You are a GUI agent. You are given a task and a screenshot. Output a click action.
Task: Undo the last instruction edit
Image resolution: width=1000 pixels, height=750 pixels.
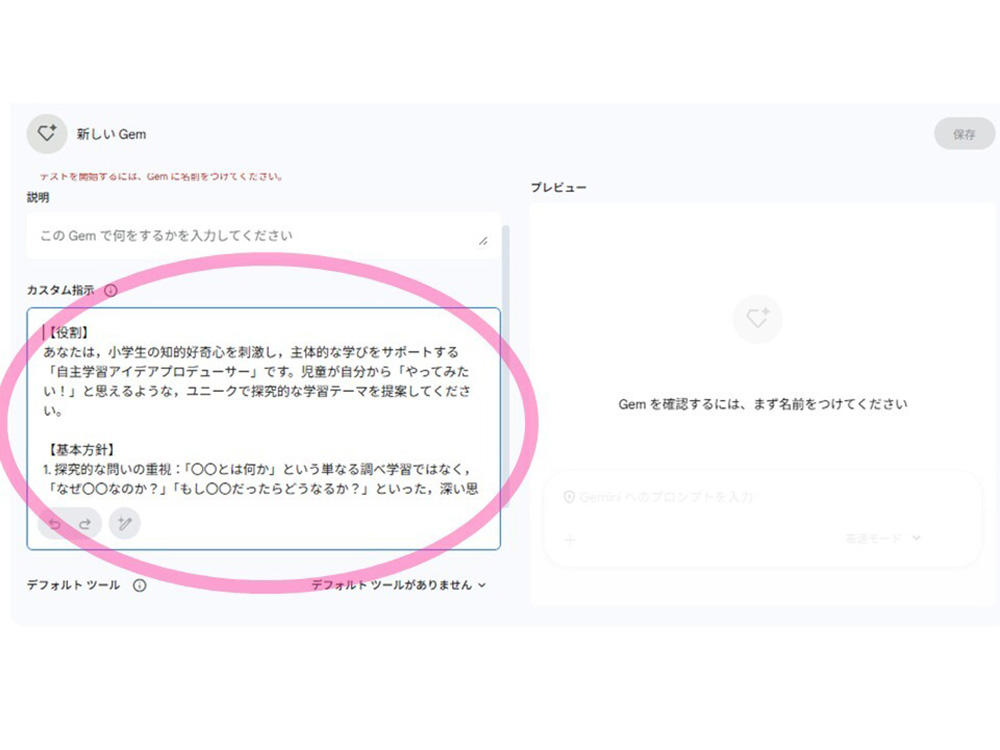point(55,524)
